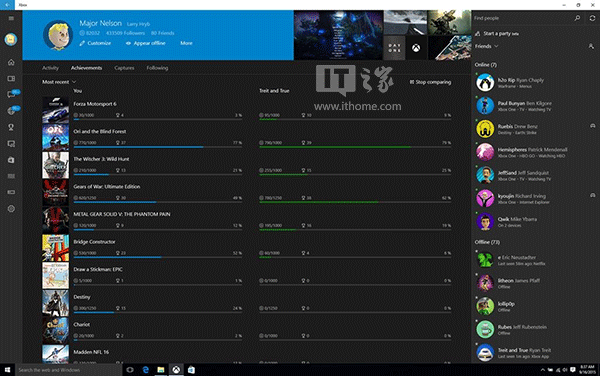Viewport: 600px width, 376px height.
Task: Click your Bridge Constructor progress bar
Action: coord(158,257)
